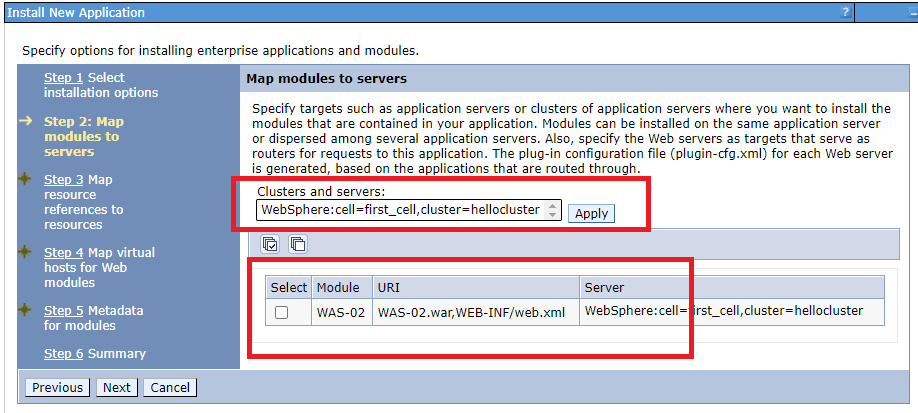918x413 pixels.
Task: Select the hellocluster entry in Clusters and servers
Action: (x=400, y=210)
